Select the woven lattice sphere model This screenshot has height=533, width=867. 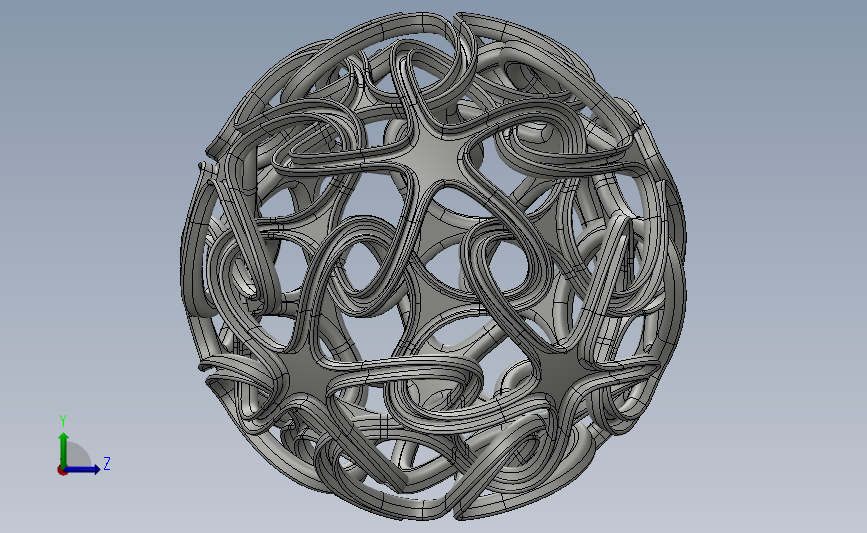point(434,266)
